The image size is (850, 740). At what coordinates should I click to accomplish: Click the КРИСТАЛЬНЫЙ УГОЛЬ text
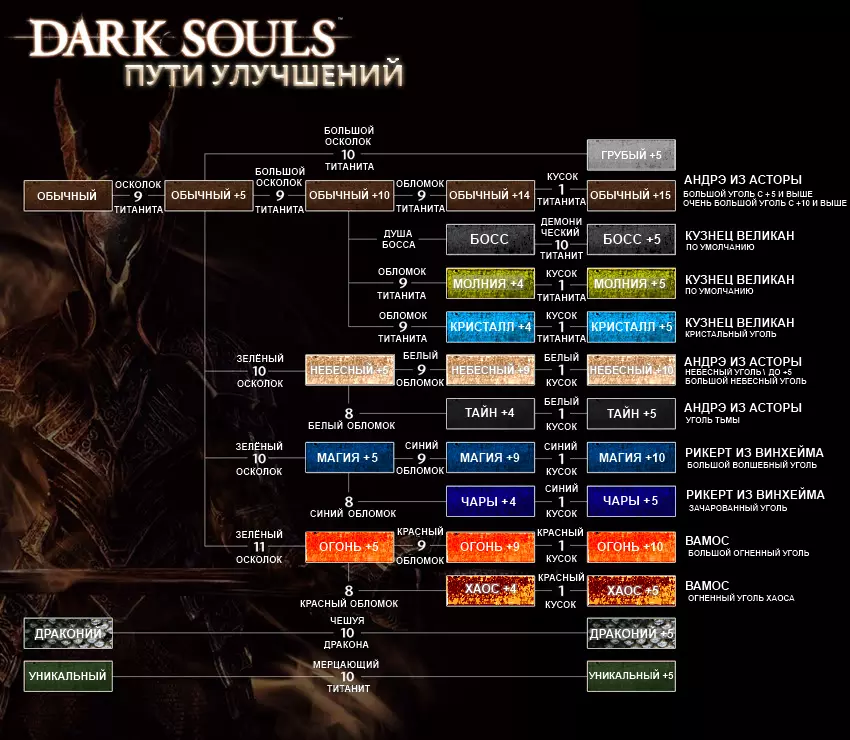731,334
